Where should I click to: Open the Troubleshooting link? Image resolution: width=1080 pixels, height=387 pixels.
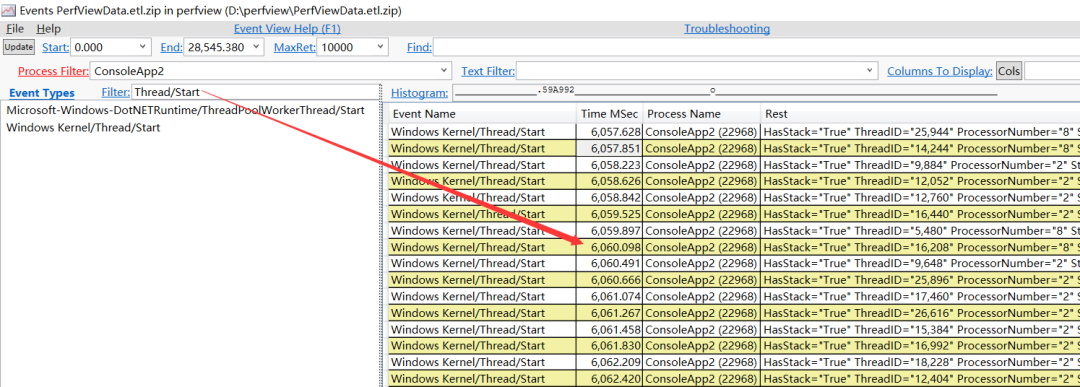point(727,29)
